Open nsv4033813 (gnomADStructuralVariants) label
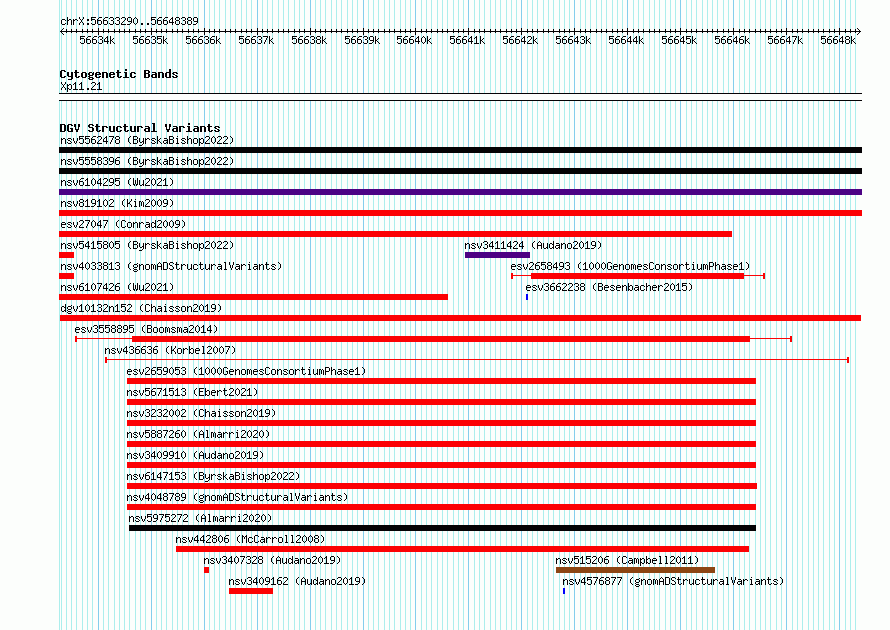 click(x=171, y=266)
